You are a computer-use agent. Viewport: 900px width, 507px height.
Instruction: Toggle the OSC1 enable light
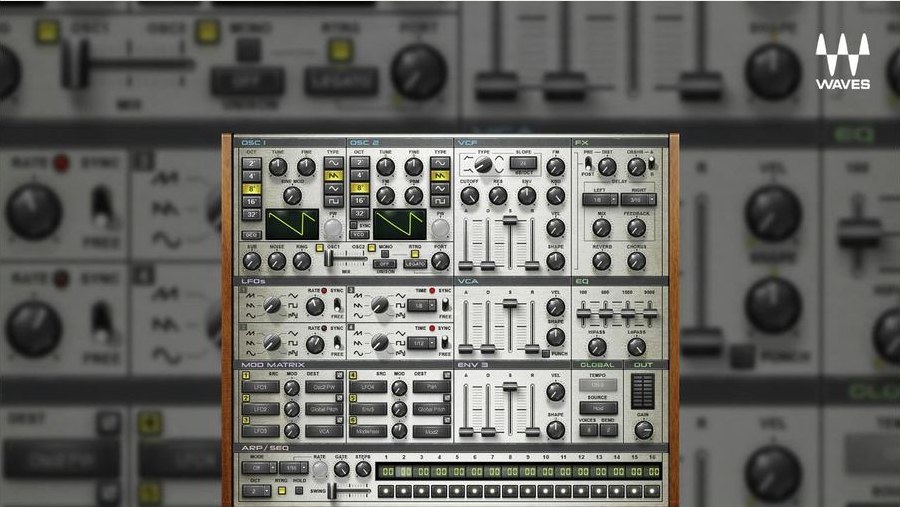[x=320, y=247]
